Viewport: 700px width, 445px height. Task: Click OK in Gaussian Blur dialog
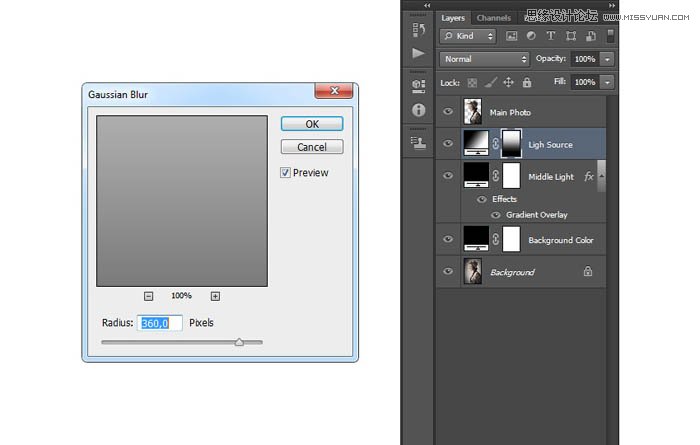312,124
